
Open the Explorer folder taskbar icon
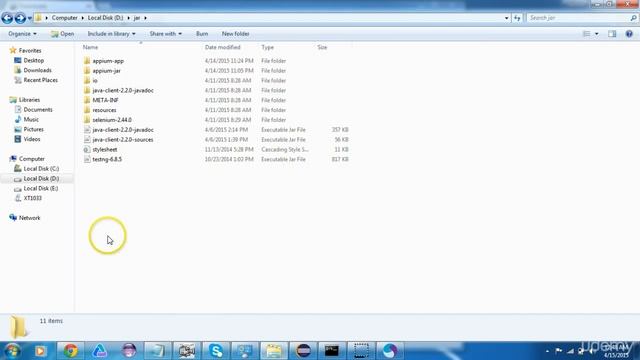coord(274,351)
